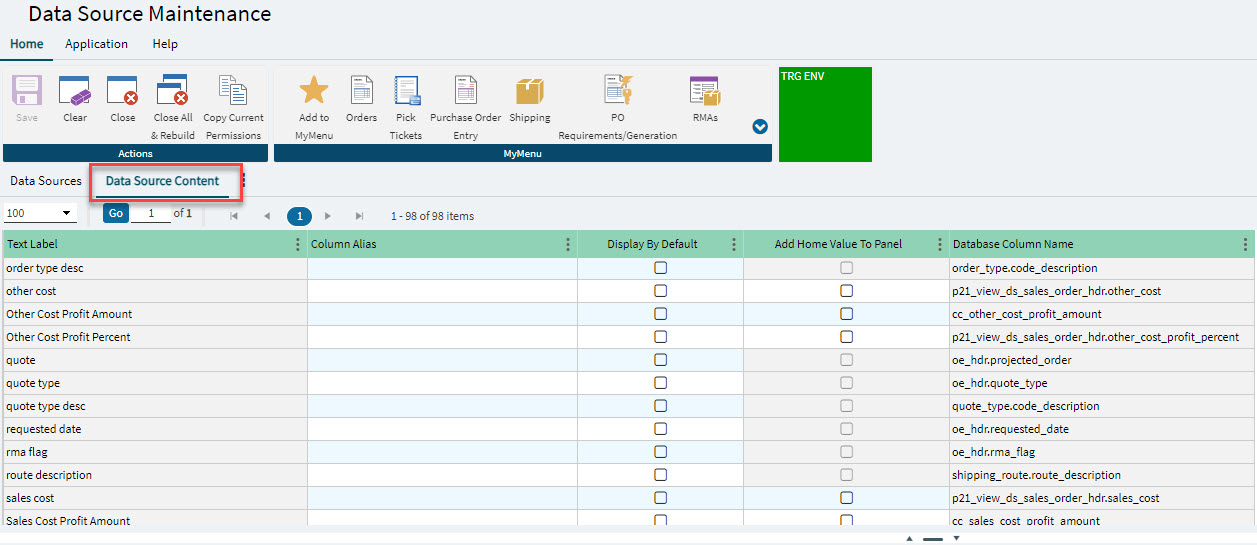Check Display By Default for other cost
The height and width of the screenshot is (545, 1257).
(x=660, y=291)
